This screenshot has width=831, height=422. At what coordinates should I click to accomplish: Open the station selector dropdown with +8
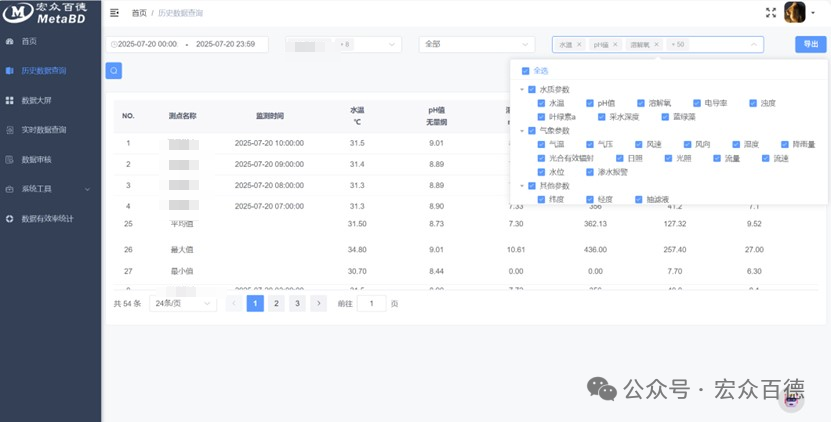343,45
